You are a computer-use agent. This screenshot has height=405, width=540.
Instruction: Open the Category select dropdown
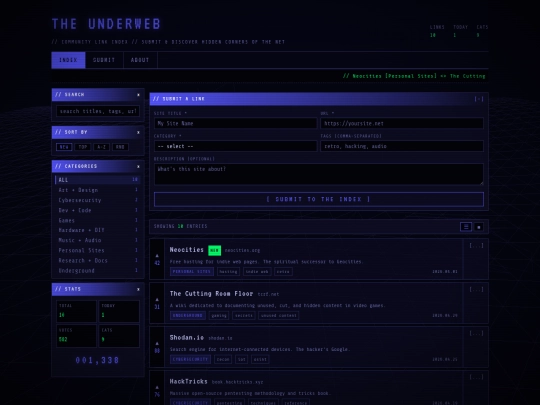(235, 146)
